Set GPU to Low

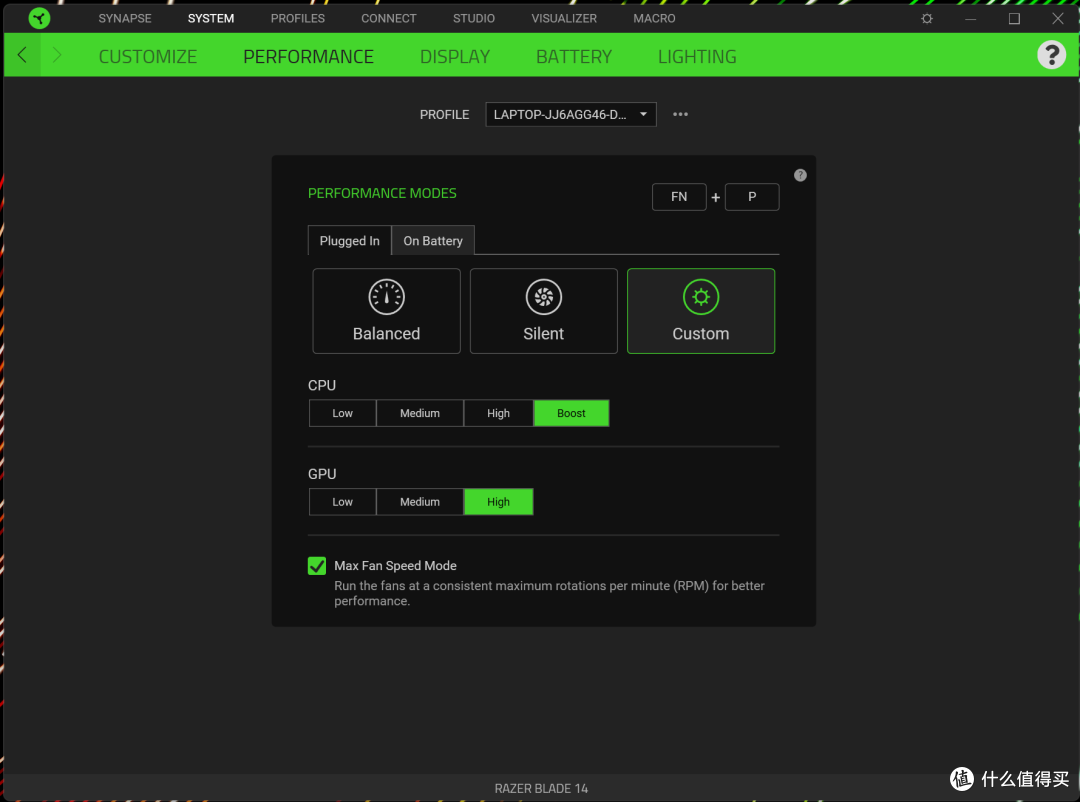click(x=342, y=502)
